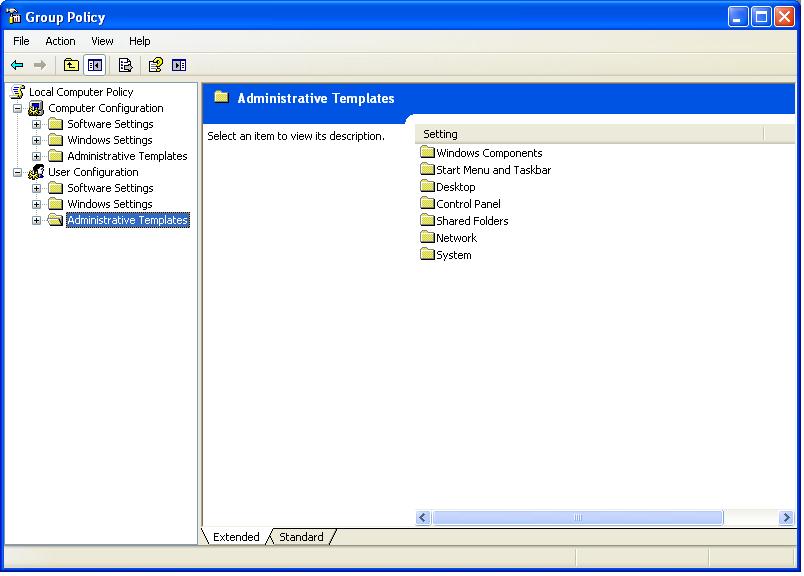This screenshot has width=804, height=576.
Task: Collapse the User Configuration node
Action: click(x=17, y=172)
